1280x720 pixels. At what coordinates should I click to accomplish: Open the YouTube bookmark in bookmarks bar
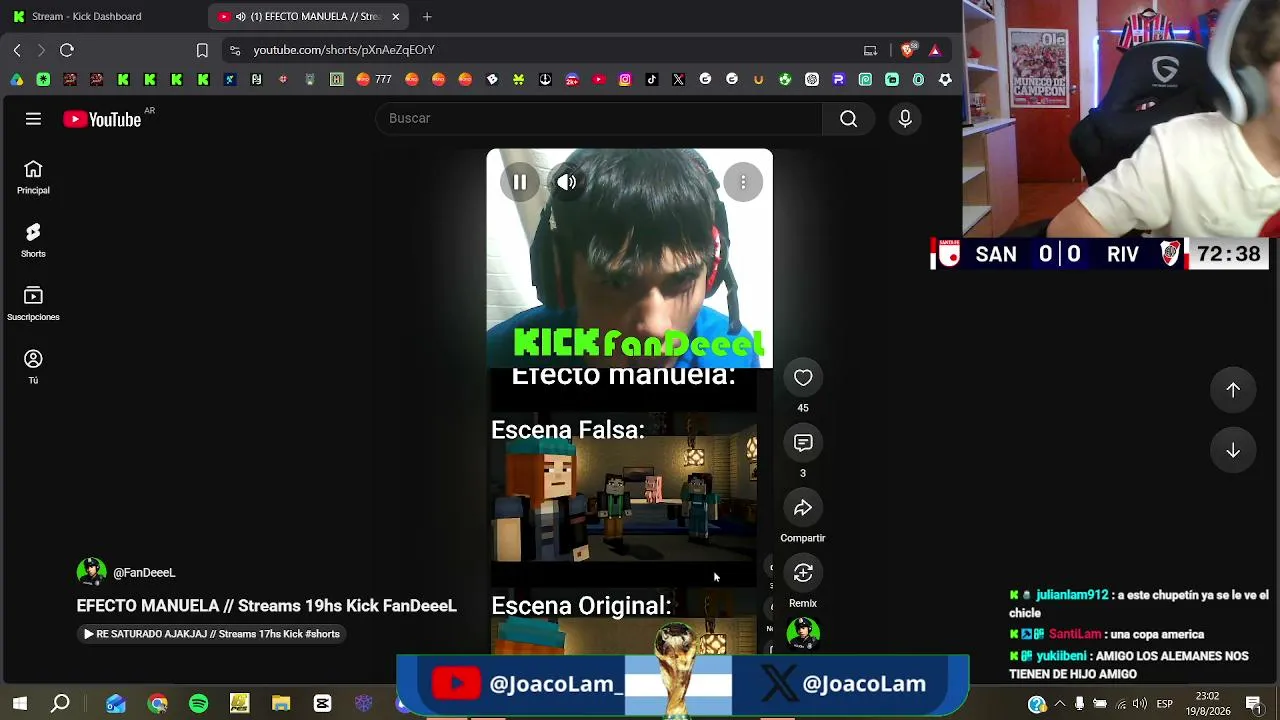[x=598, y=79]
